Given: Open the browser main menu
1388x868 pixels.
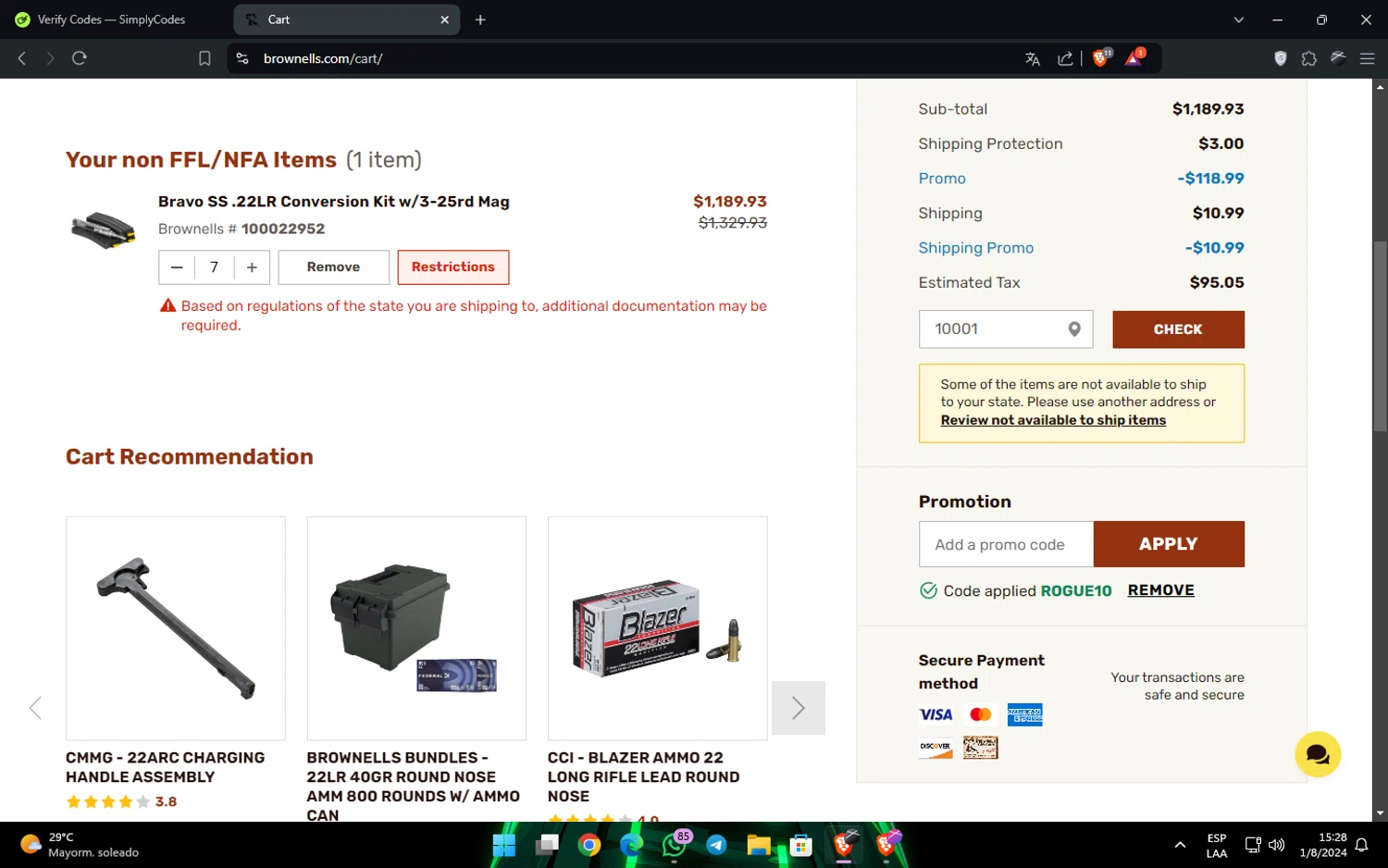Looking at the screenshot, I should coord(1367,58).
